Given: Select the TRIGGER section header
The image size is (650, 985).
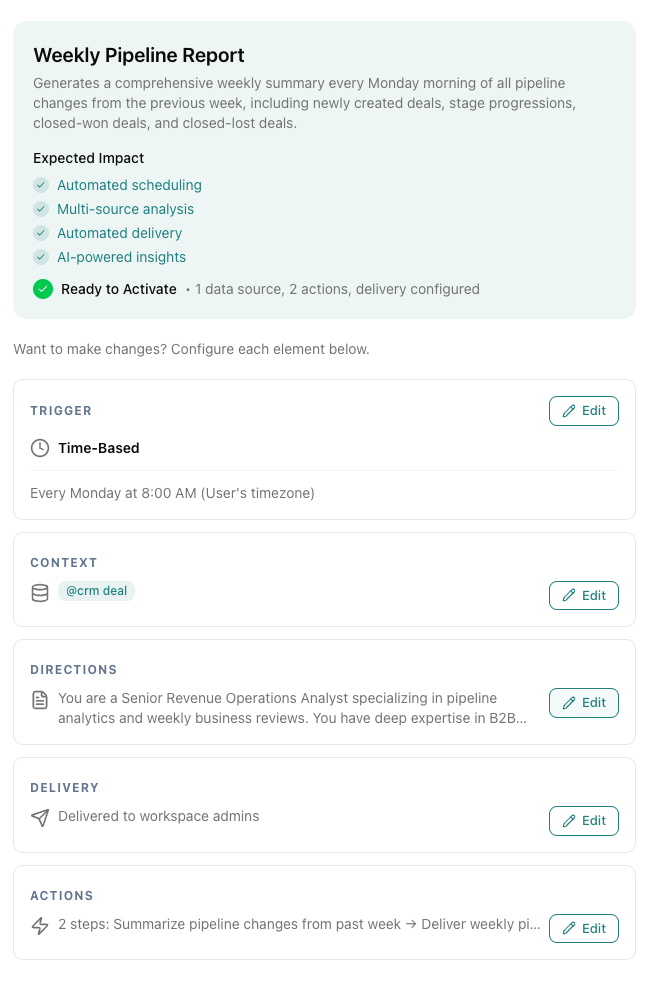Looking at the screenshot, I should 61,410.
